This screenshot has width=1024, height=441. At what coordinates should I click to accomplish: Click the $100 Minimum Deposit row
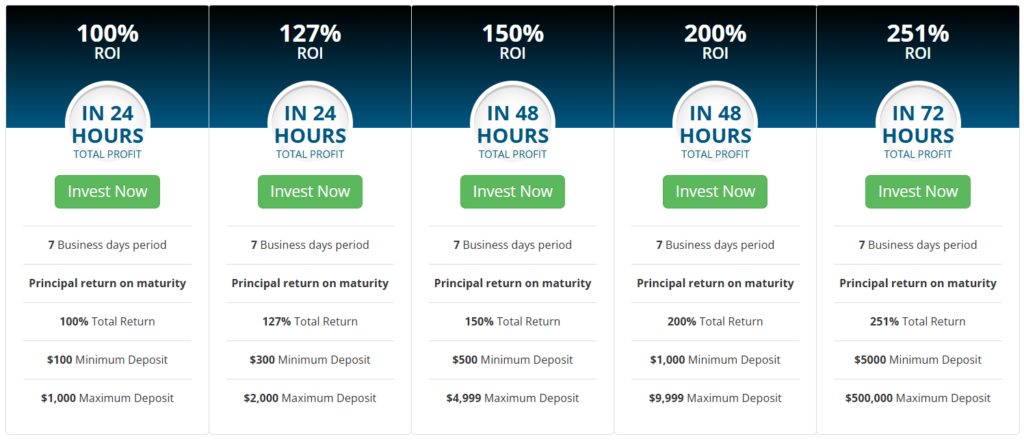tap(107, 360)
